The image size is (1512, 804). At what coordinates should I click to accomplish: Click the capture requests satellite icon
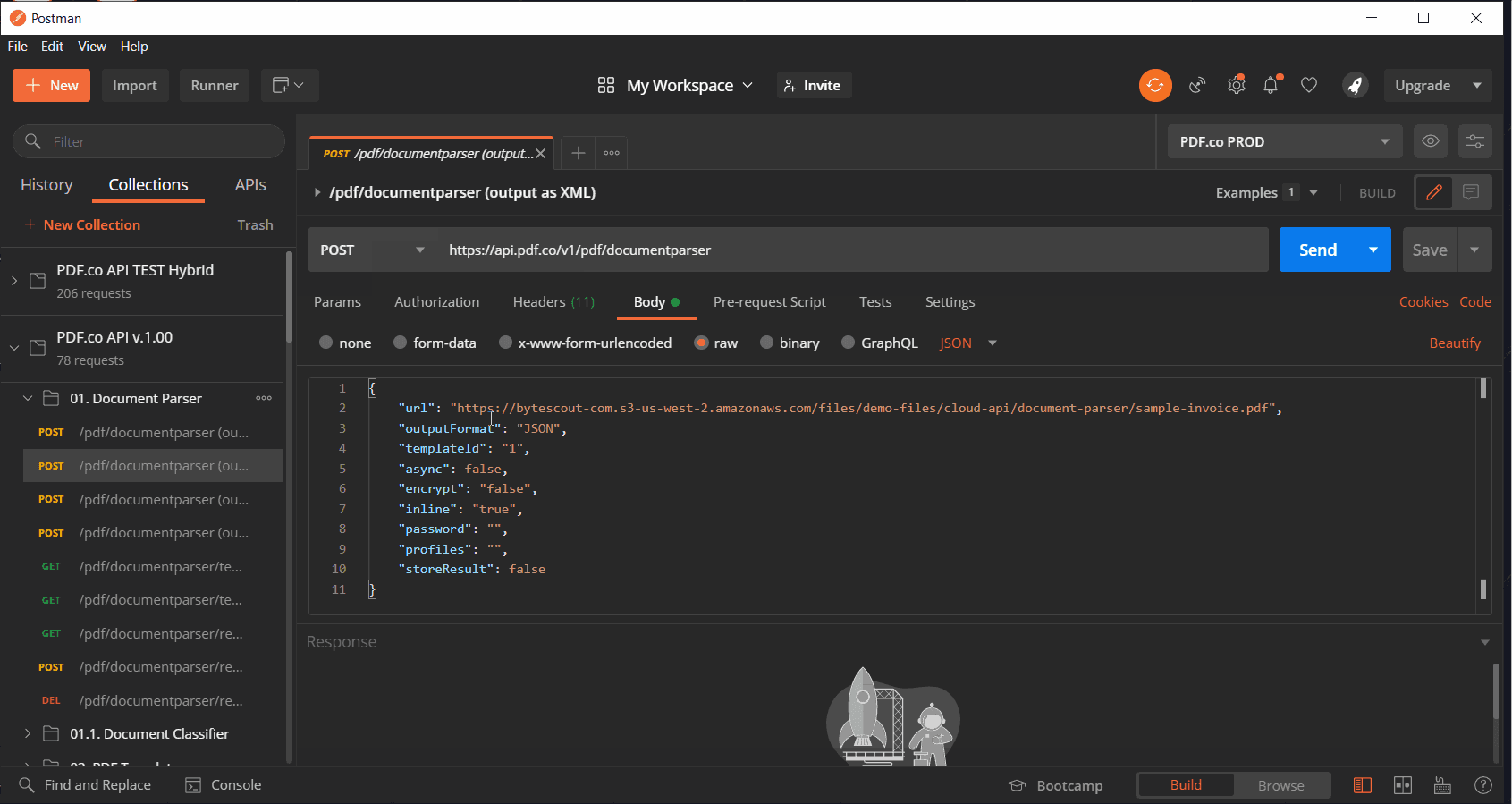pyautogui.click(x=1197, y=85)
